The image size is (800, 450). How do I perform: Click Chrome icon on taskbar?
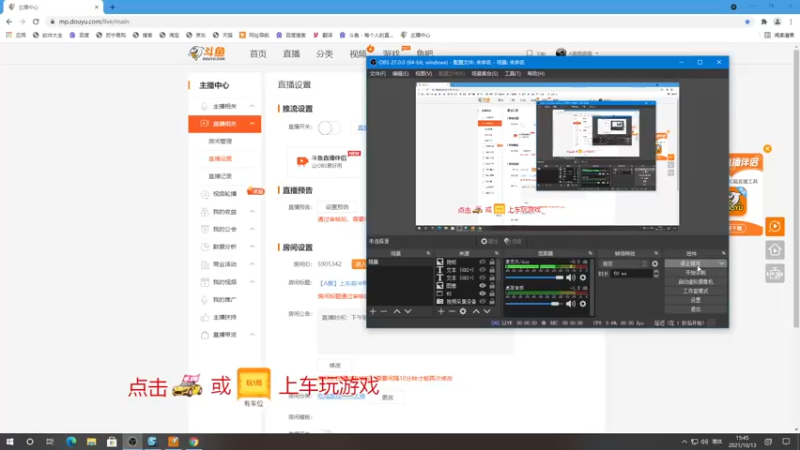point(193,442)
